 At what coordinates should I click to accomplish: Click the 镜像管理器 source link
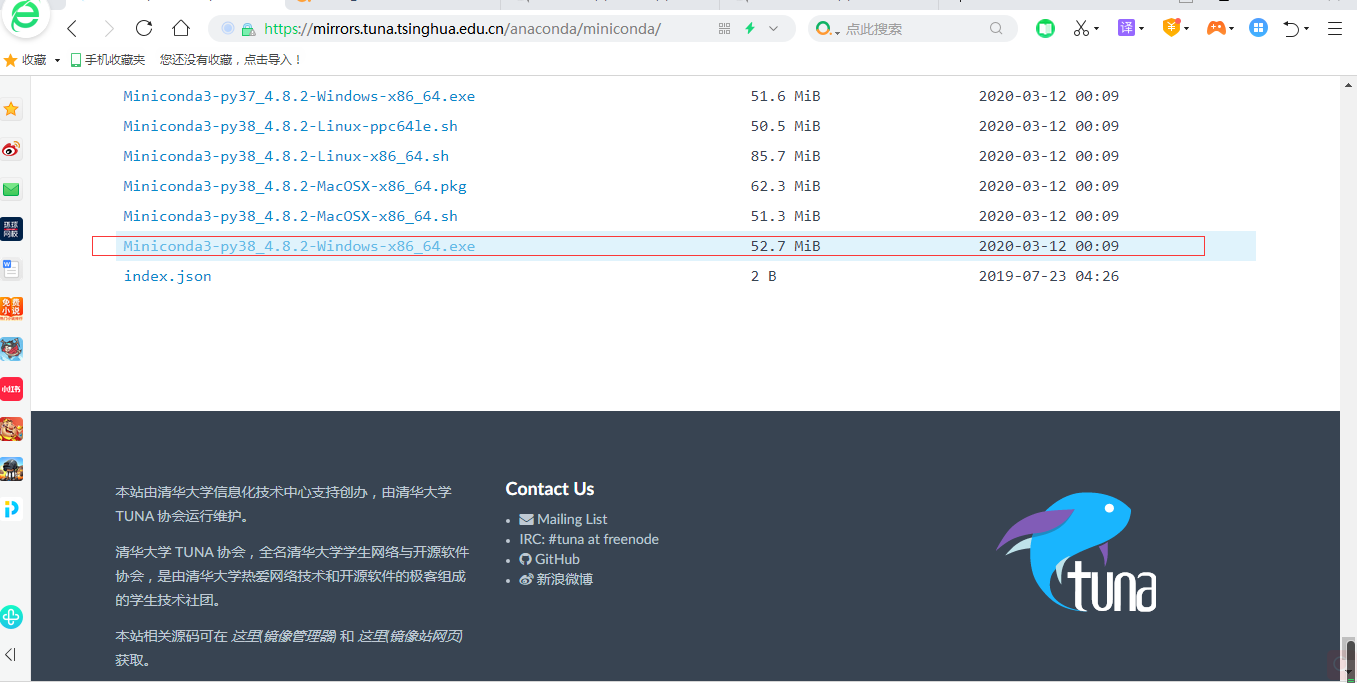(284, 636)
